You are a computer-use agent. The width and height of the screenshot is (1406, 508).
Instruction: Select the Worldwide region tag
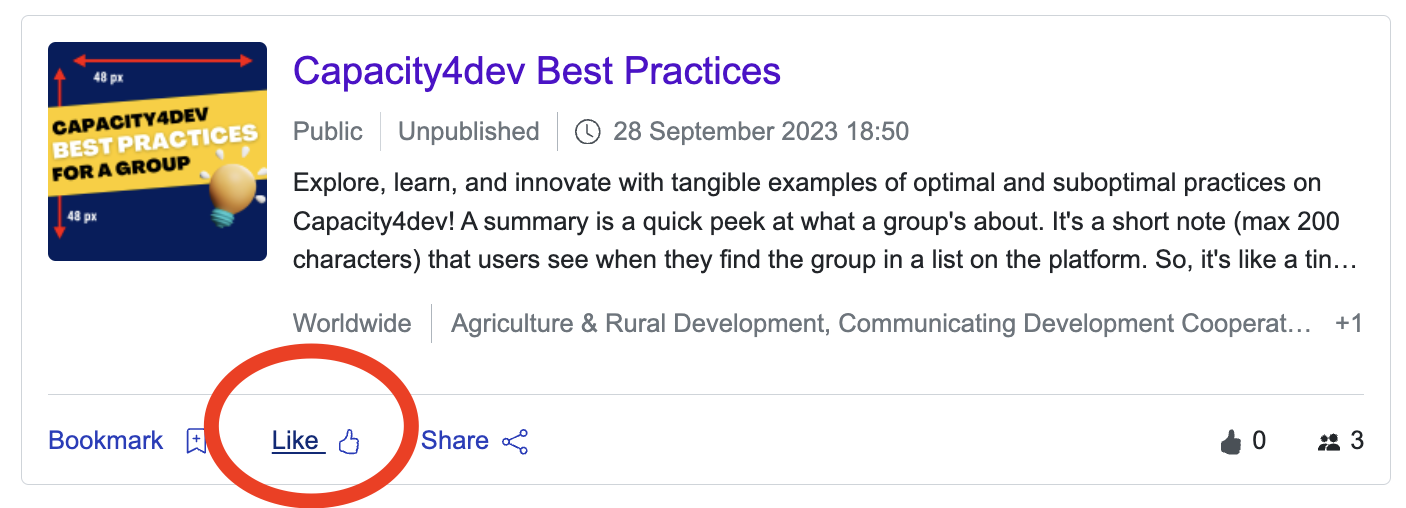pyautogui.click(x=351, y=324)
